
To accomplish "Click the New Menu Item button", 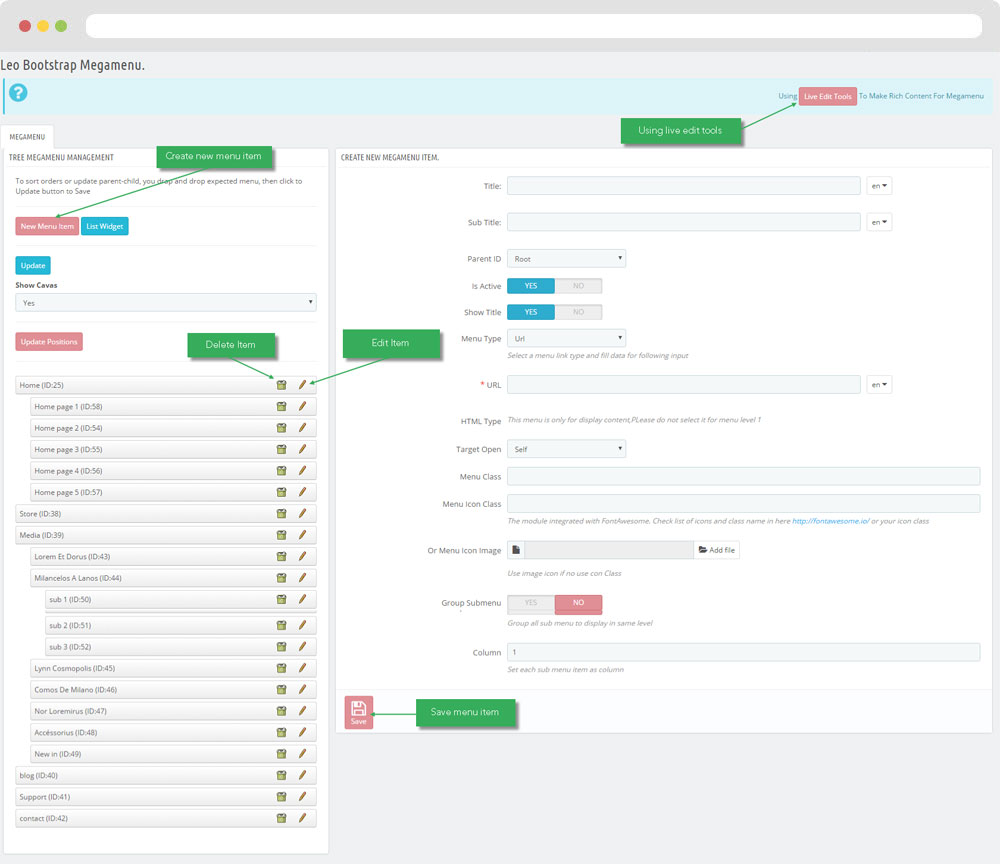I will pyautogui.click(x=47, y=226).
